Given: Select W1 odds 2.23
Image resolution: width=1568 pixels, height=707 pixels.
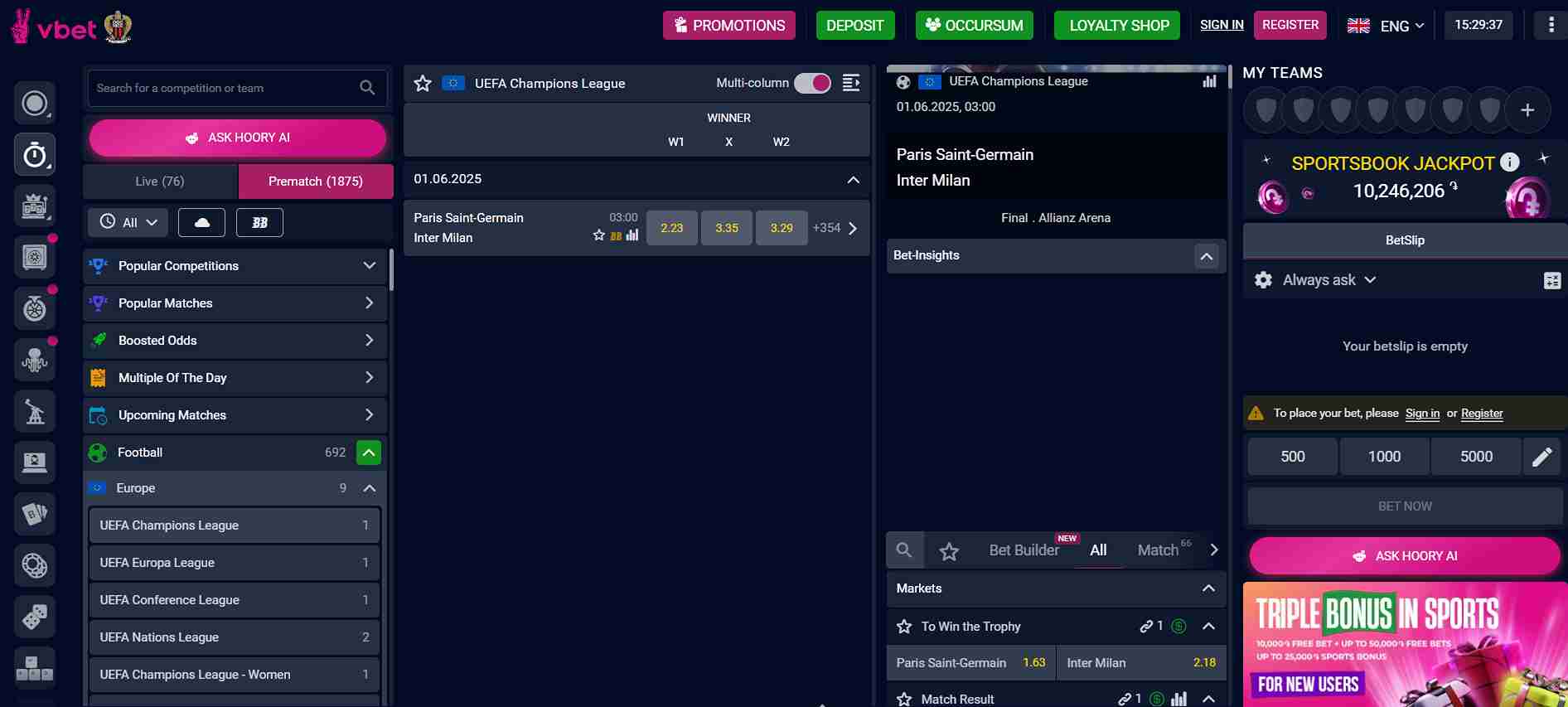Looking at the screenshot, I should 672,228.
